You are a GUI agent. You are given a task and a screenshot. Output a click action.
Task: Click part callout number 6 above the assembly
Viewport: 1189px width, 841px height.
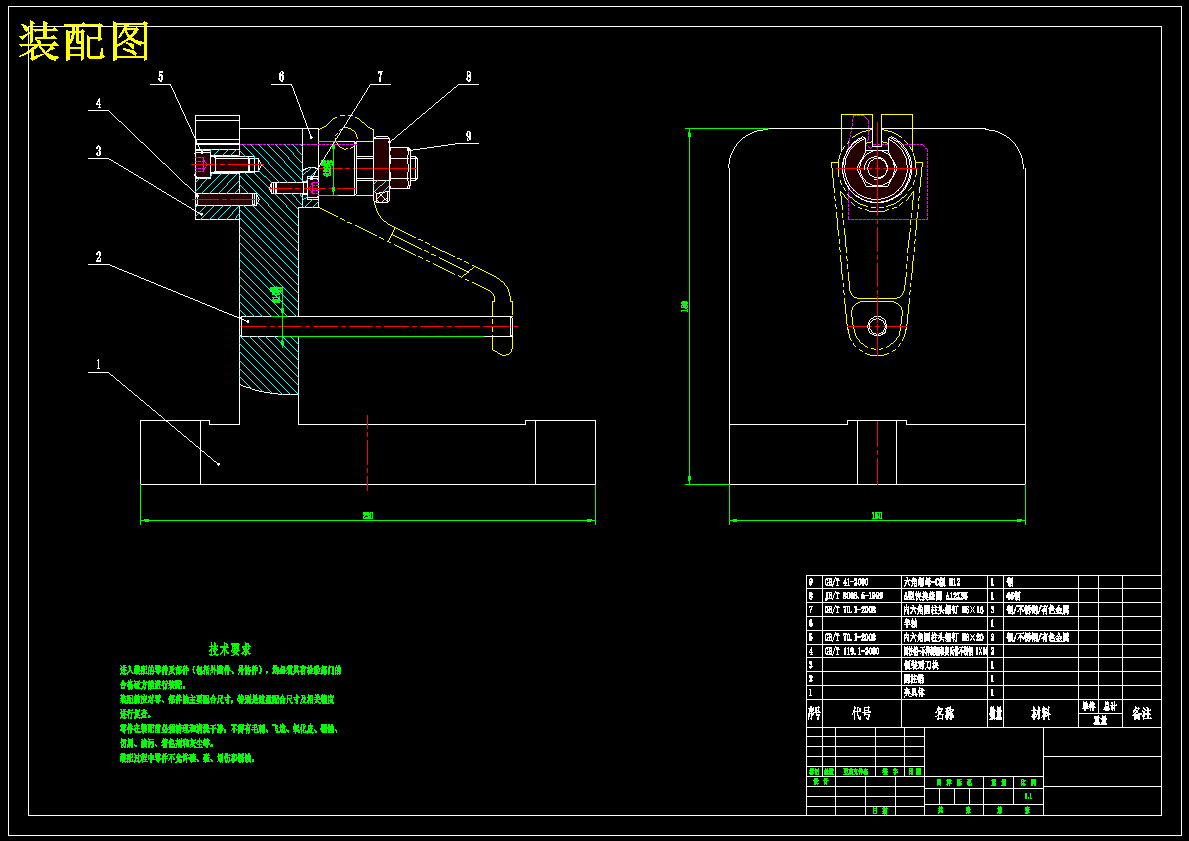click(x=281, y=77)
